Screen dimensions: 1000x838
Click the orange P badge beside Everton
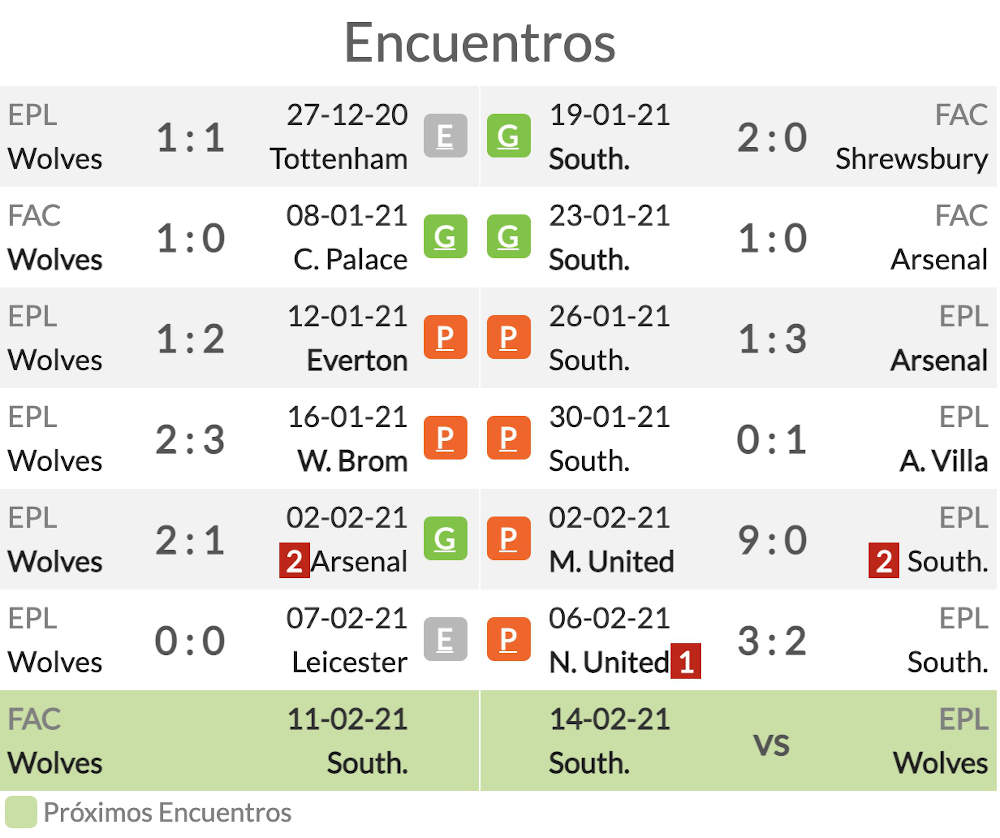[x=445, y=337]
